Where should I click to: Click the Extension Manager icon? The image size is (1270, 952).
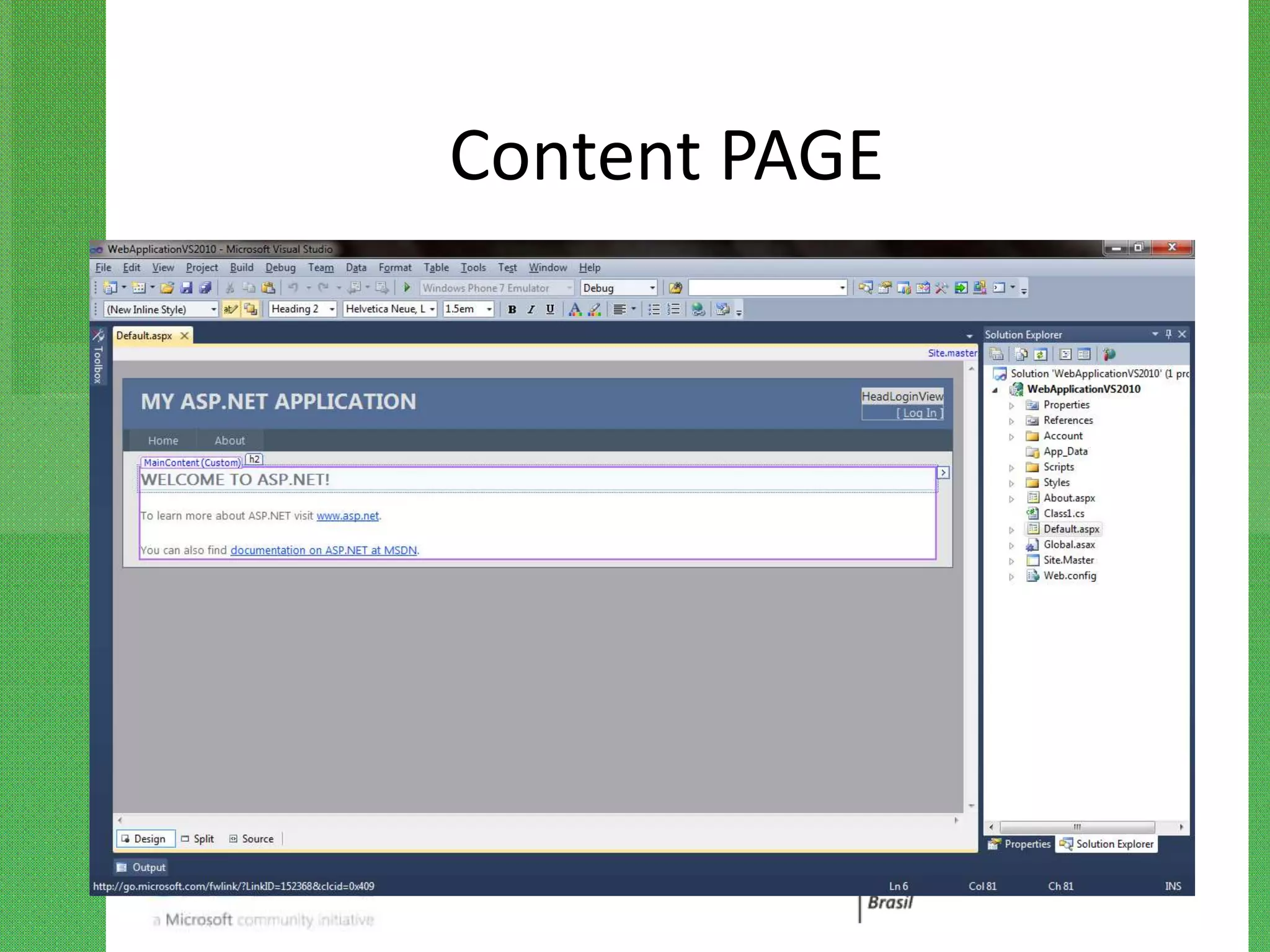980,288
